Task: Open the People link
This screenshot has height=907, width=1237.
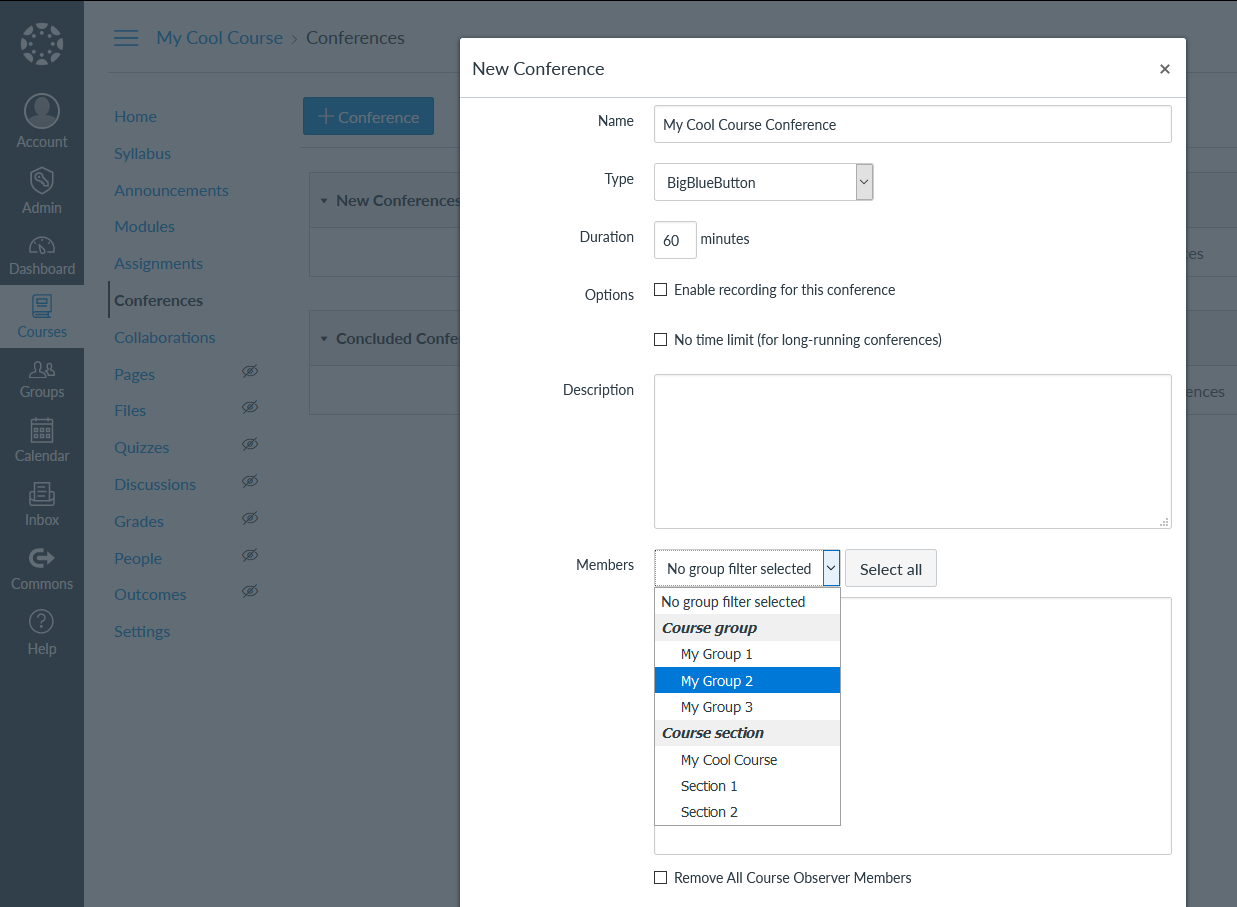Action: tap(138, 558)
